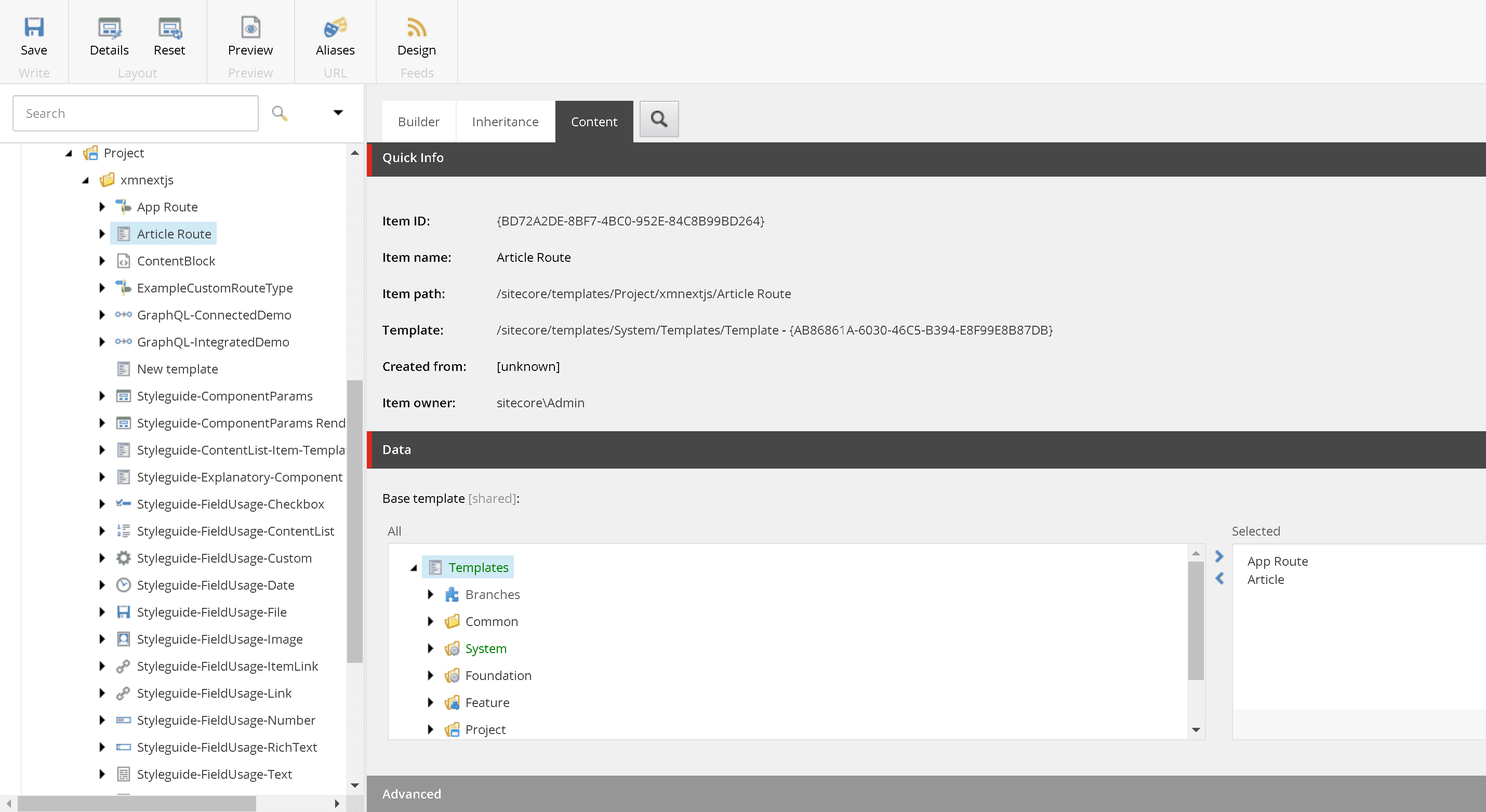Click into the Search input field

pyautogui.click(x=136, y=114)
